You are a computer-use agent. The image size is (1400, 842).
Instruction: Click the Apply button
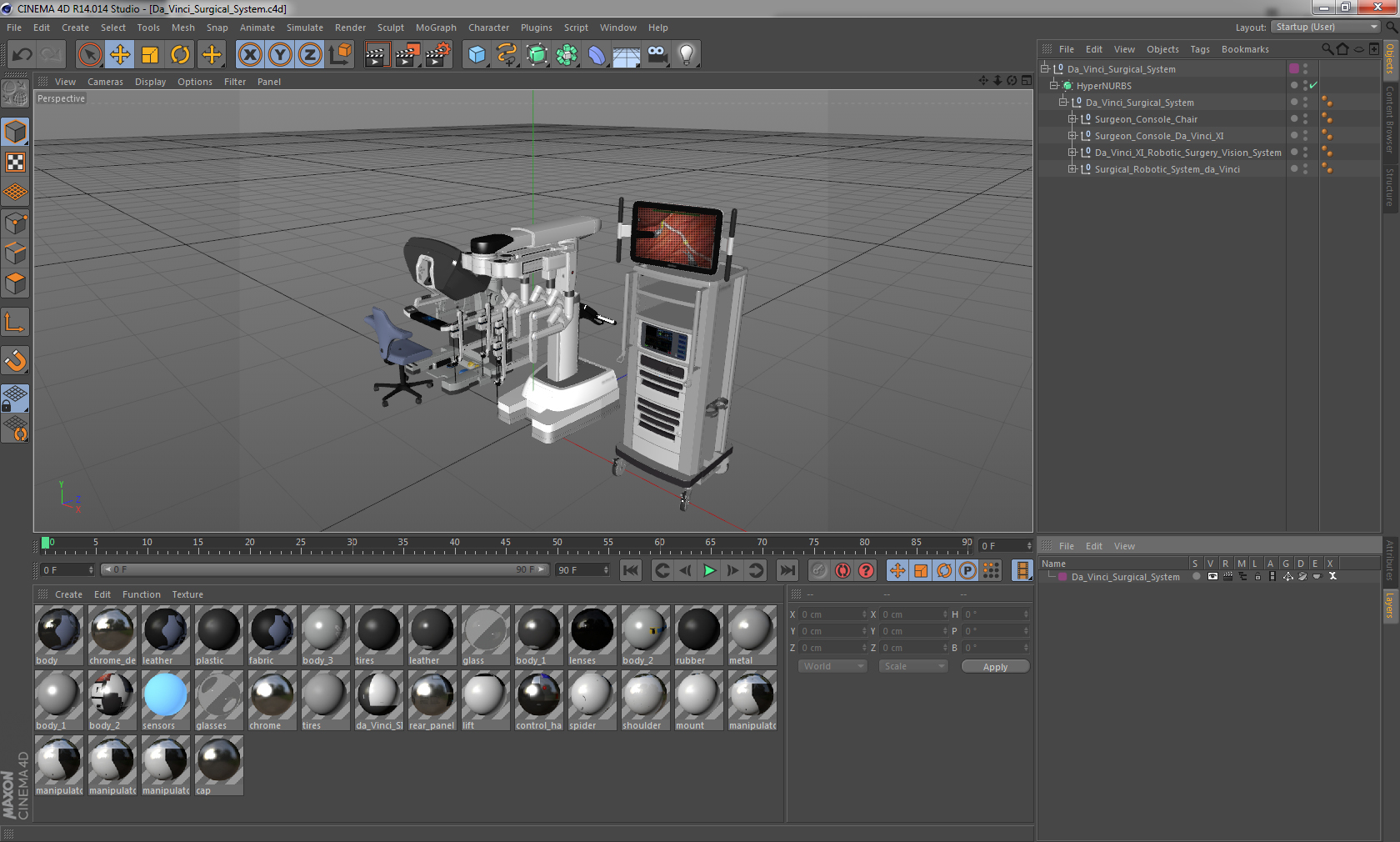pos(995,666)
